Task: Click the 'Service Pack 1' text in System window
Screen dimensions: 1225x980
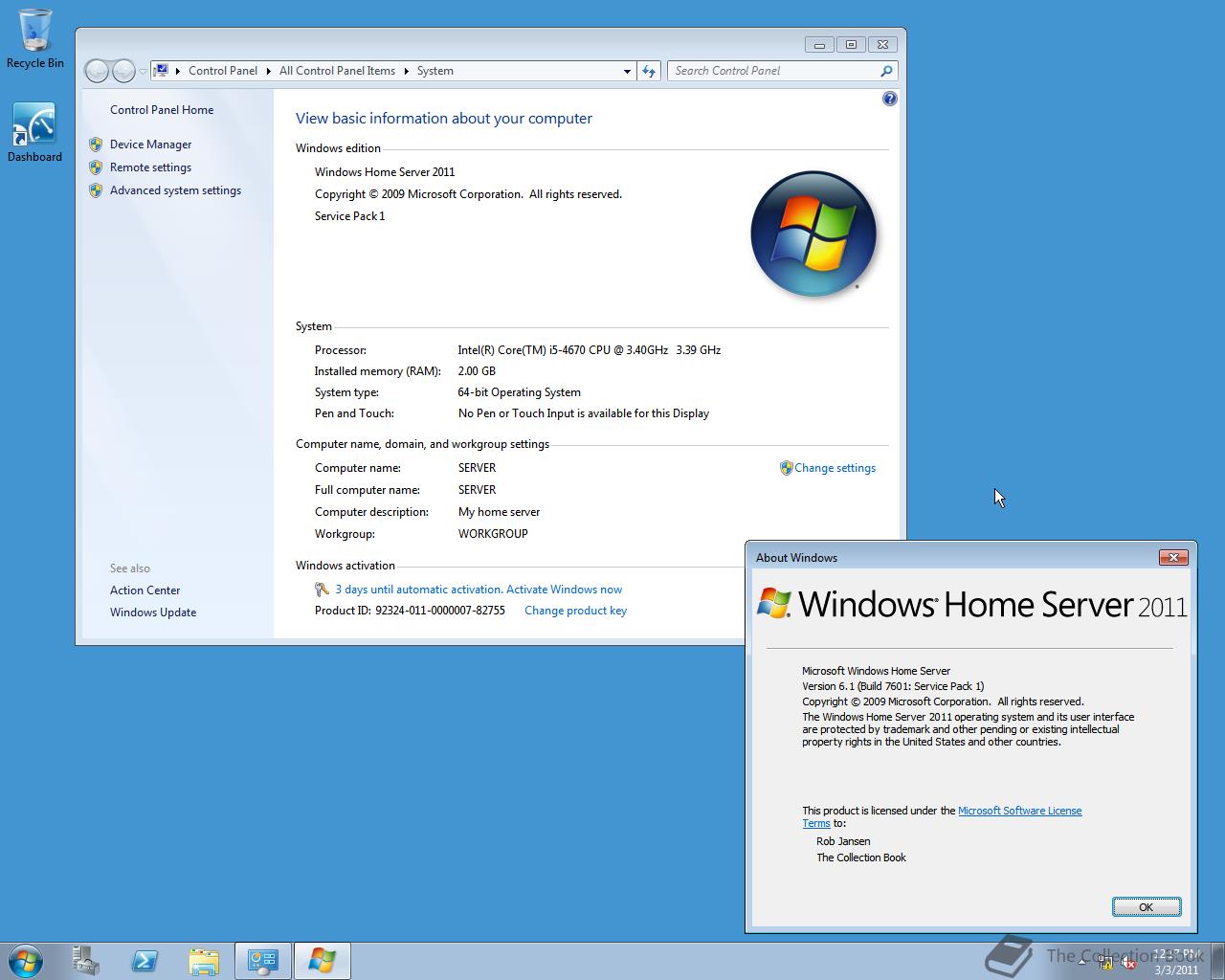Action: click(x=350, y=216)
